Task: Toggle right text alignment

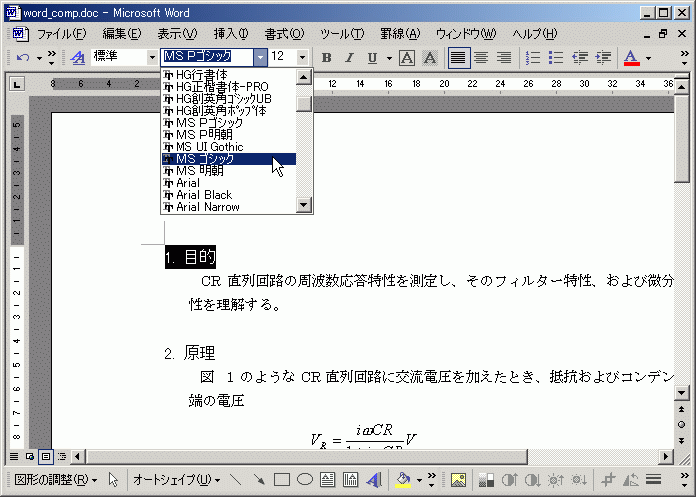Action: click(503, 58)
